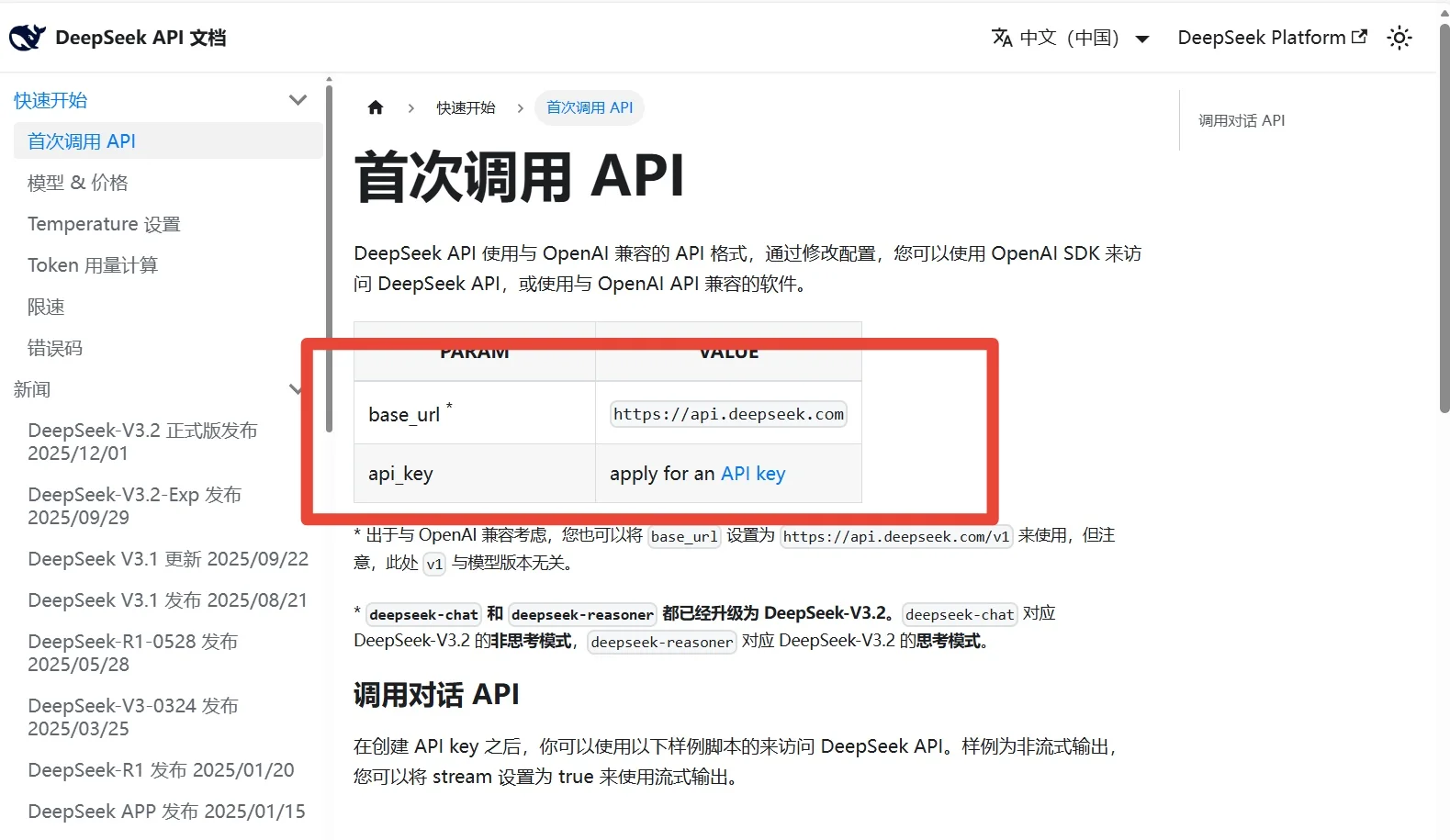The height and width of the screenshot is (840, 1450).
Task: Select 首次调用 API in the sidebar
Action: click(167, 141)
